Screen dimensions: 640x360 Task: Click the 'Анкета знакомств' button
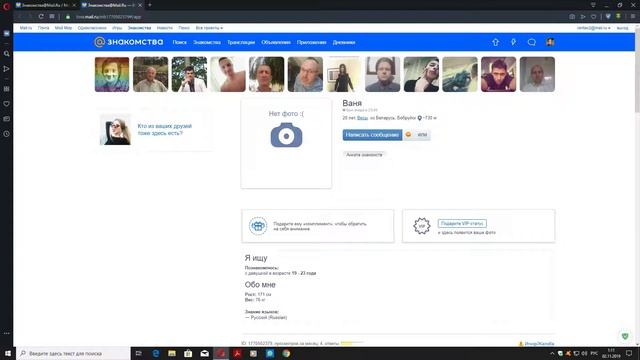pos(364,155)
